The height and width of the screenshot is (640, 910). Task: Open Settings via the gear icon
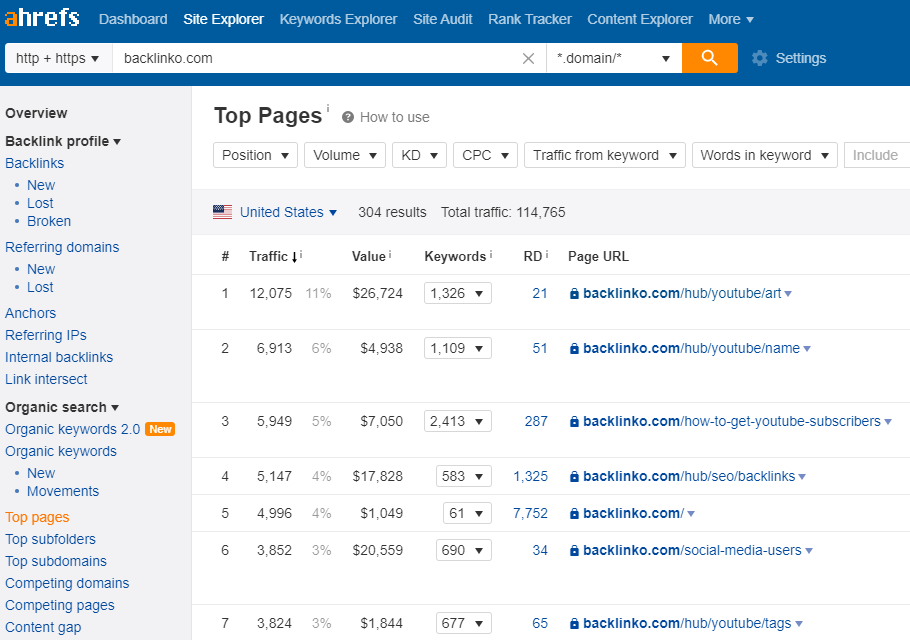[x=760, y=58]
